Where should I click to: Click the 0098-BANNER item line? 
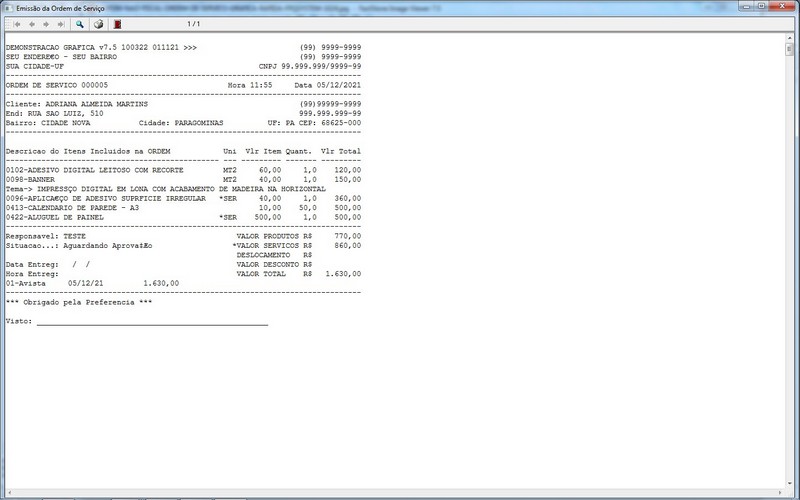[x=183, y=180]
